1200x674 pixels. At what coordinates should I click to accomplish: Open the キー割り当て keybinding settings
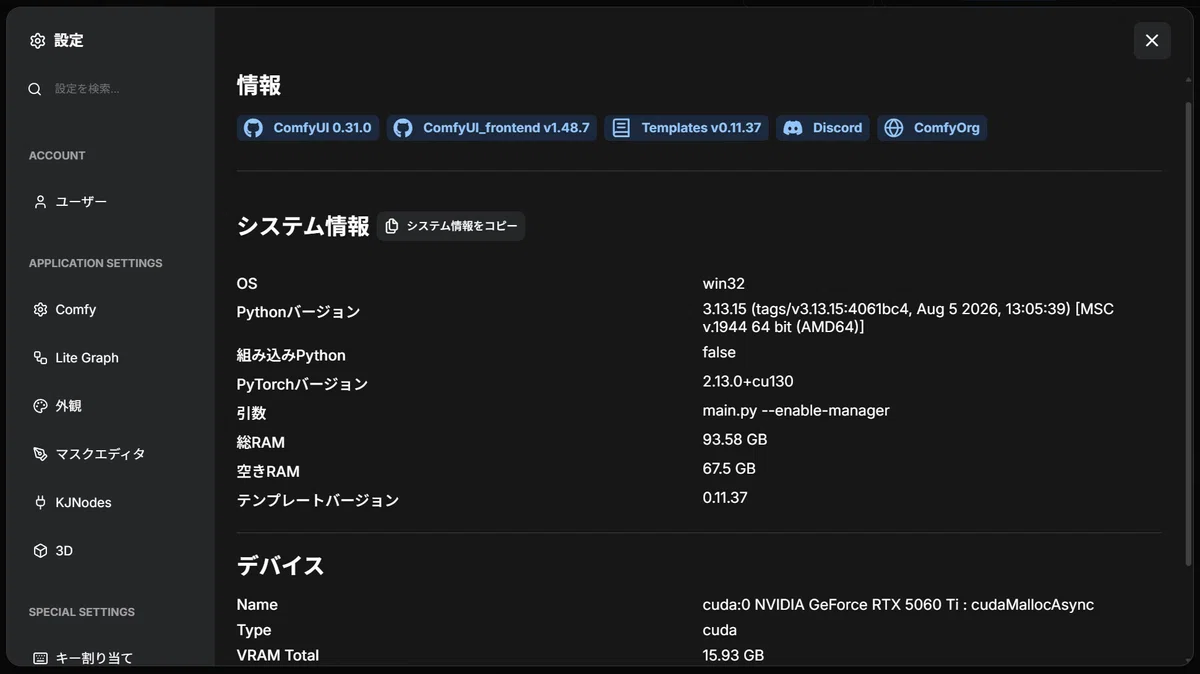point(110,658)
